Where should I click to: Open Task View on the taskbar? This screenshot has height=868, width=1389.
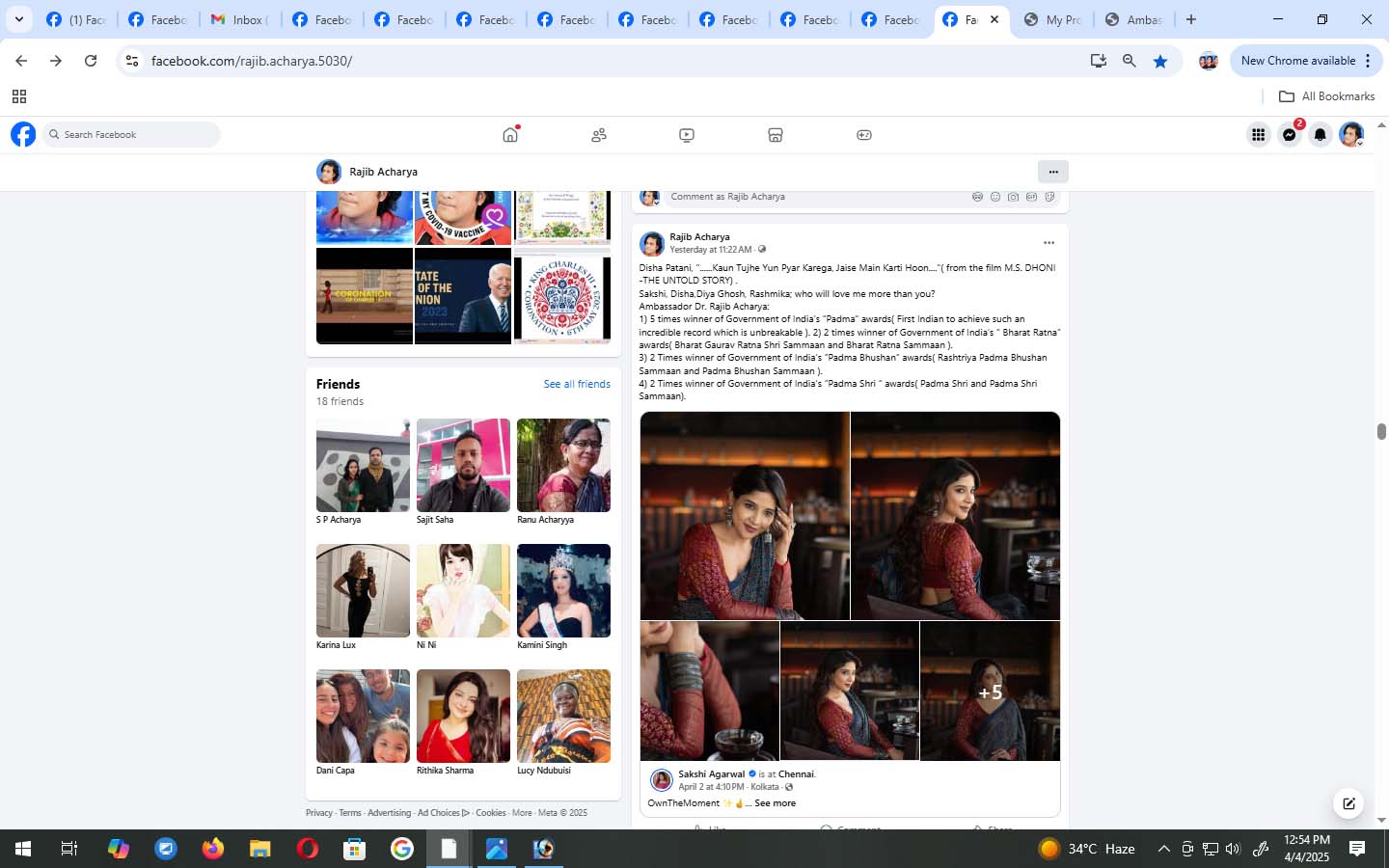tap(69, 849)
